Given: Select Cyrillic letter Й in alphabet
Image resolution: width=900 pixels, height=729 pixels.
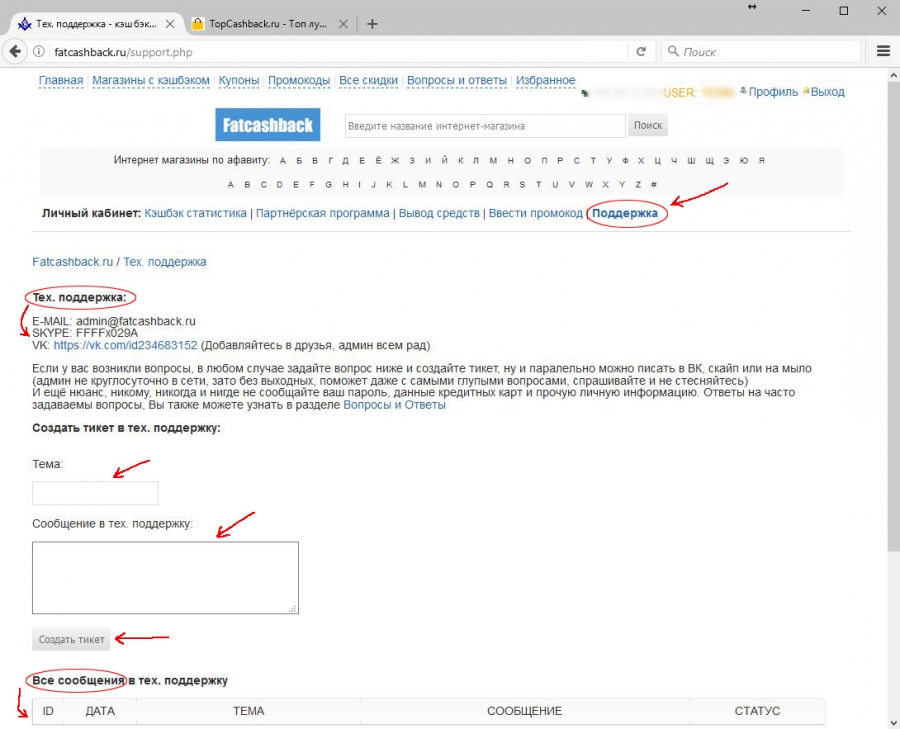Looking at the screenshot, I should (x=444, y=161).
